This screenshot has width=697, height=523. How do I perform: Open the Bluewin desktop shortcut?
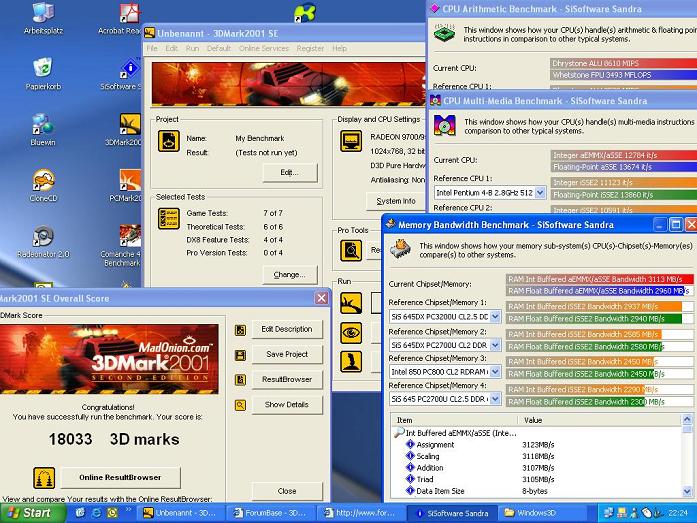click(x=43, y=129)
